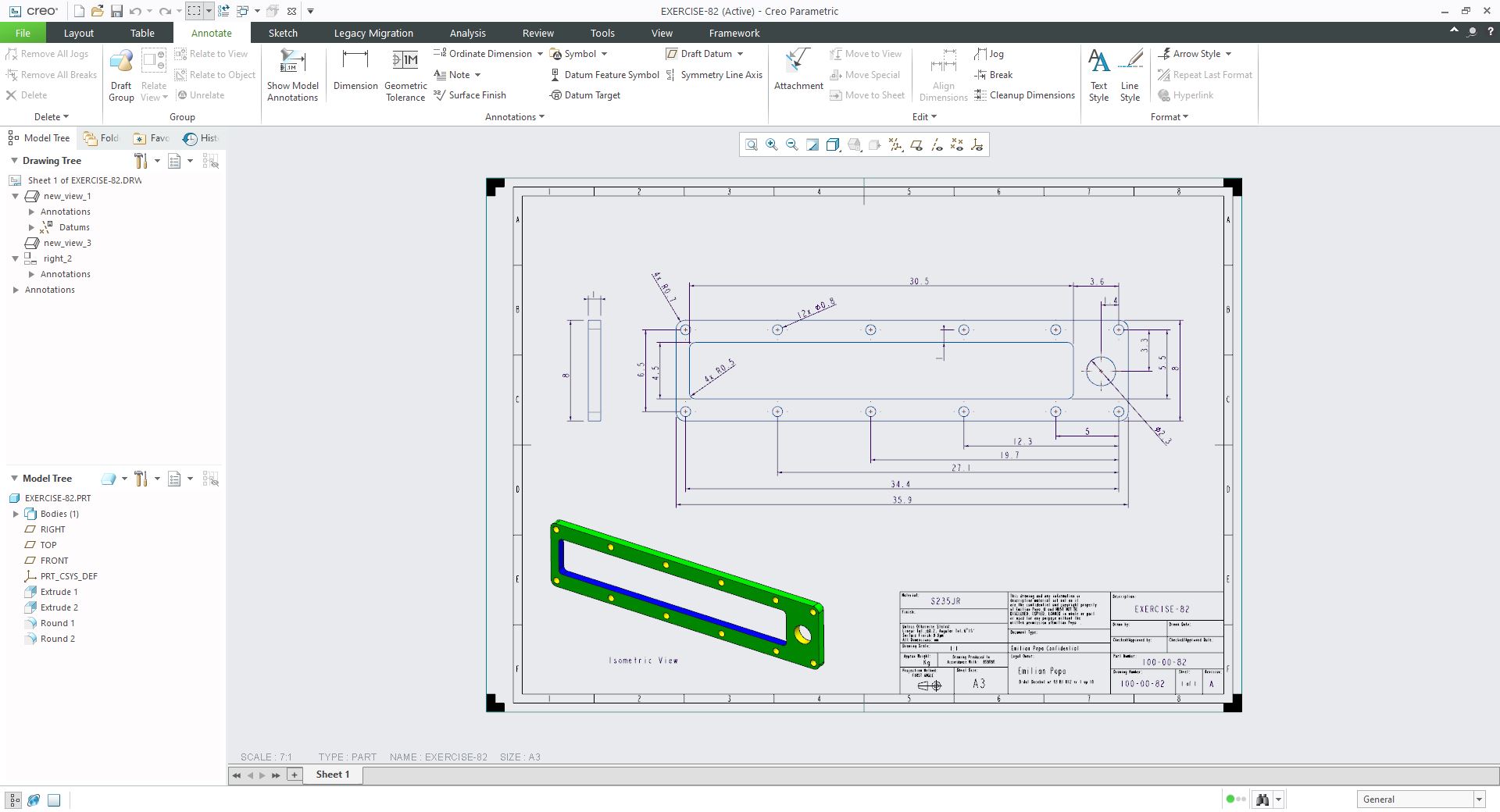Toggle the navigator panel display in status bar
1500x812 pixels.
coord(14,800)
